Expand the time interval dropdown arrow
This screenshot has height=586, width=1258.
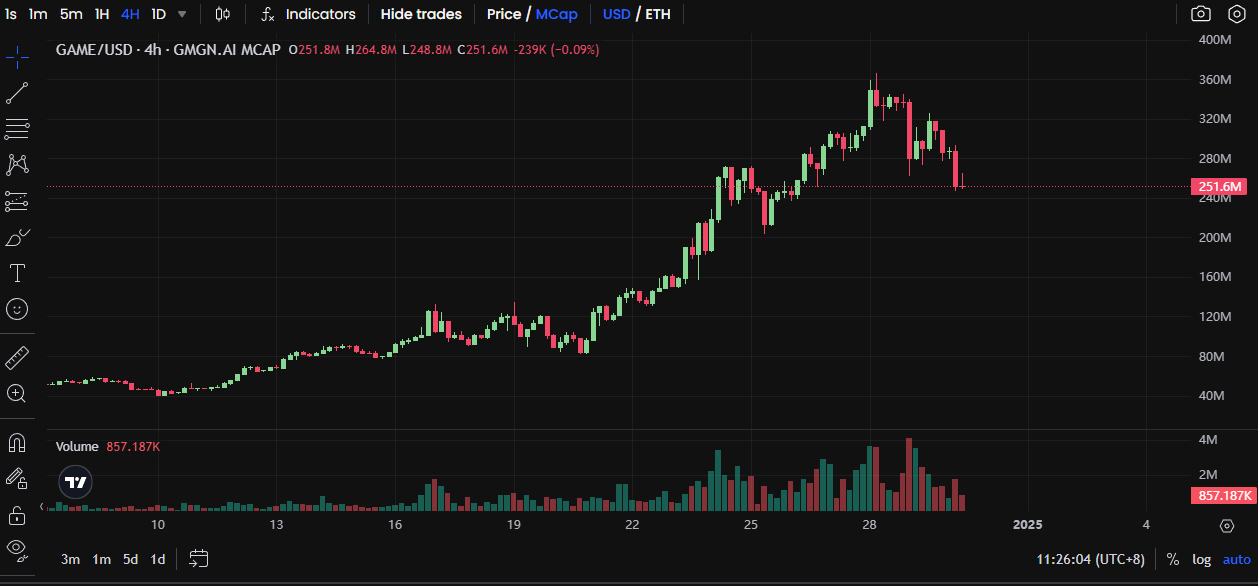[x=181, y=14]
